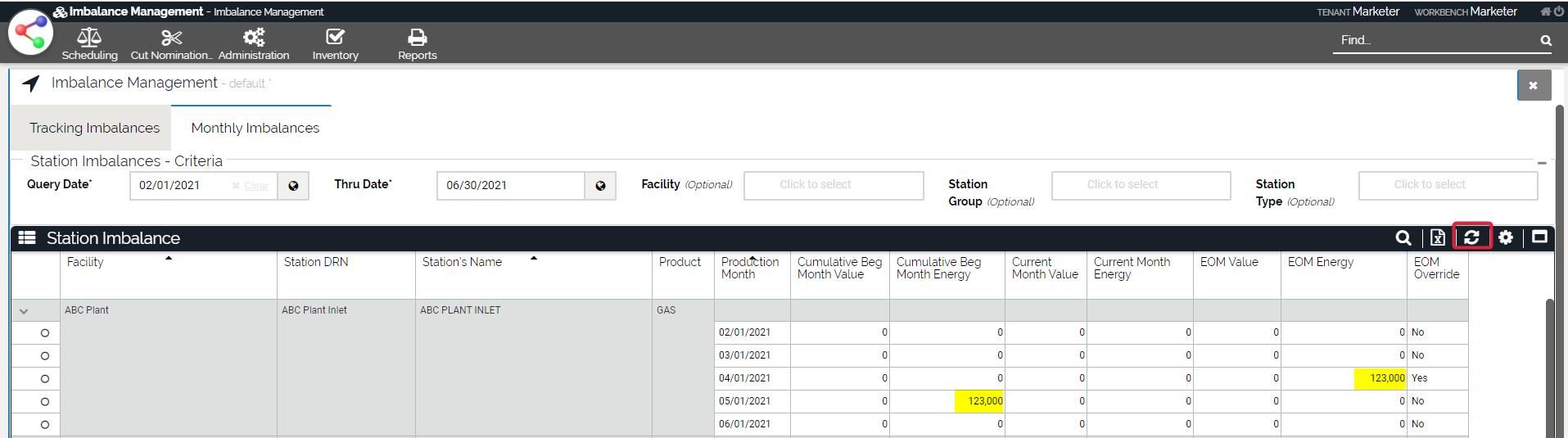Viewport: 1568px width, 438px height.
Task: Click the Thru Date input field
Action: pyautogui.click(x=509, y=186)
